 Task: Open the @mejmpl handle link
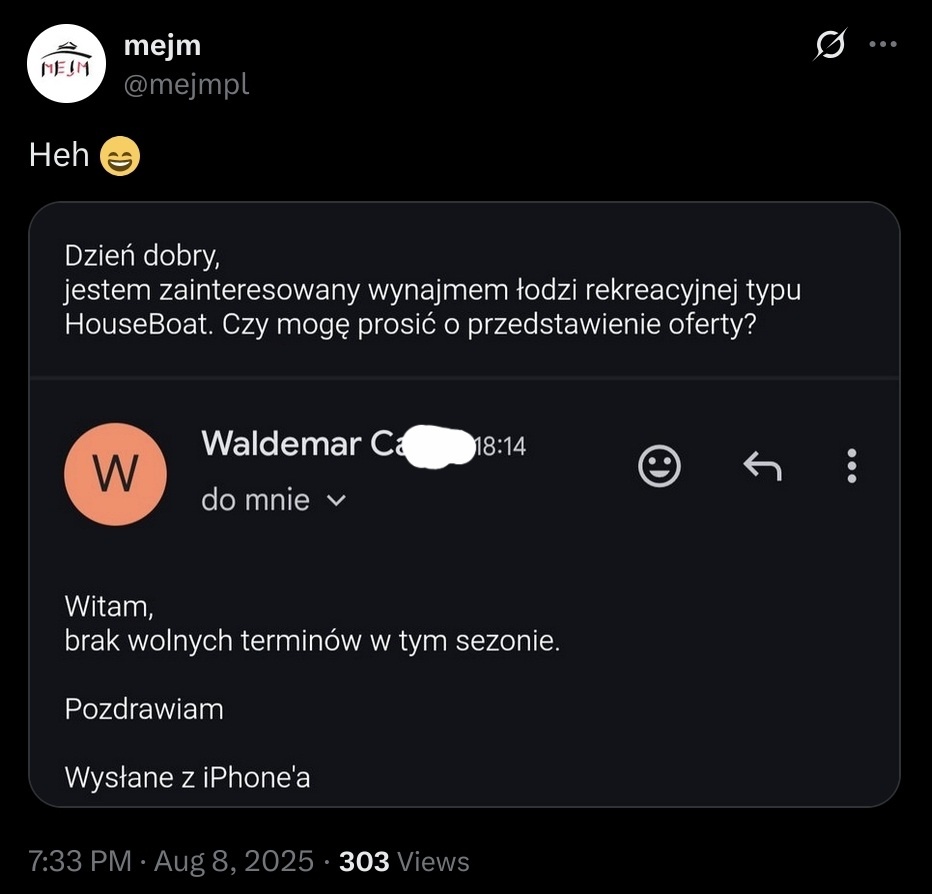click(187, 84)
